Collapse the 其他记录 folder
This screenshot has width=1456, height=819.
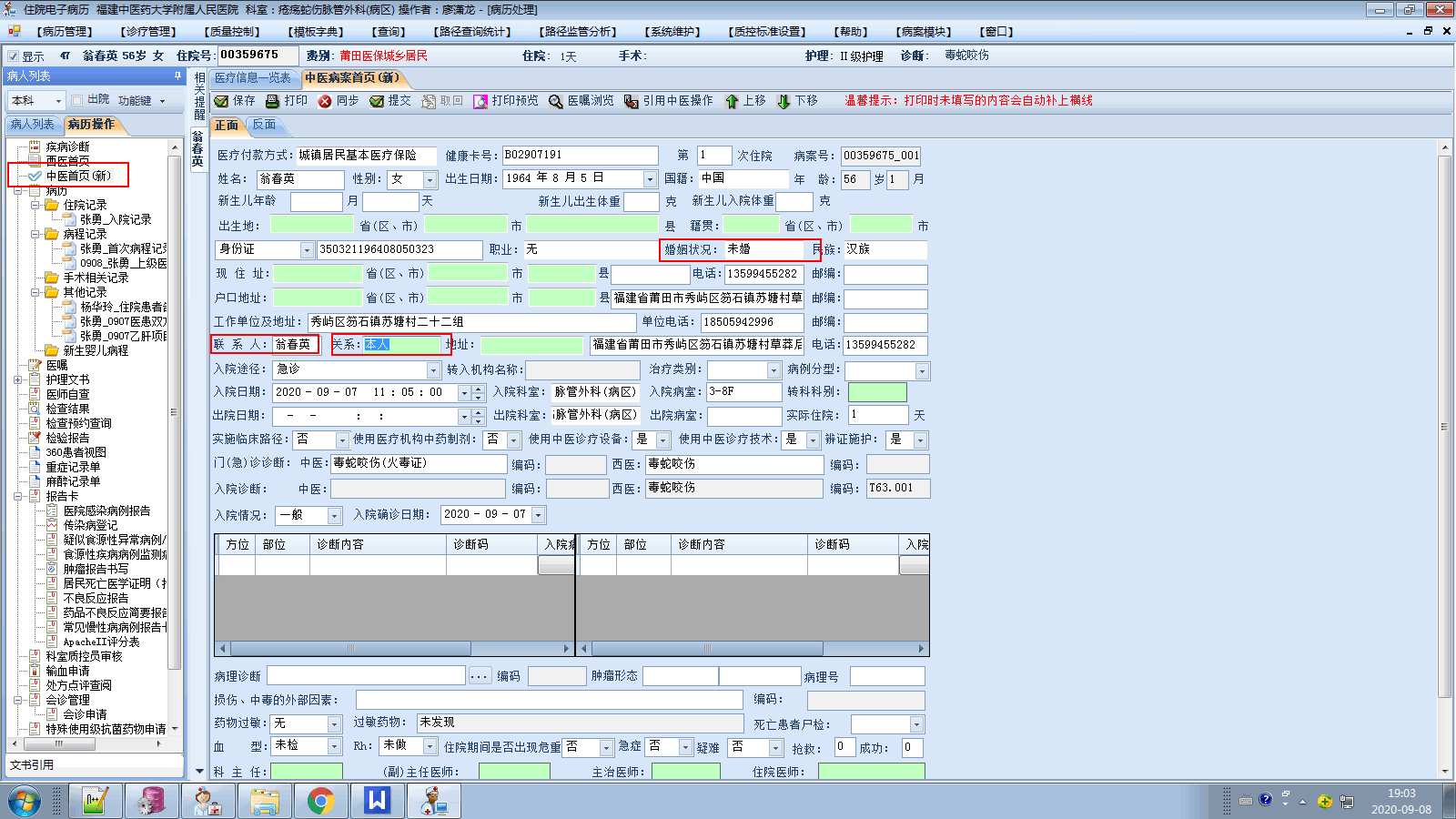click(35, 293)
